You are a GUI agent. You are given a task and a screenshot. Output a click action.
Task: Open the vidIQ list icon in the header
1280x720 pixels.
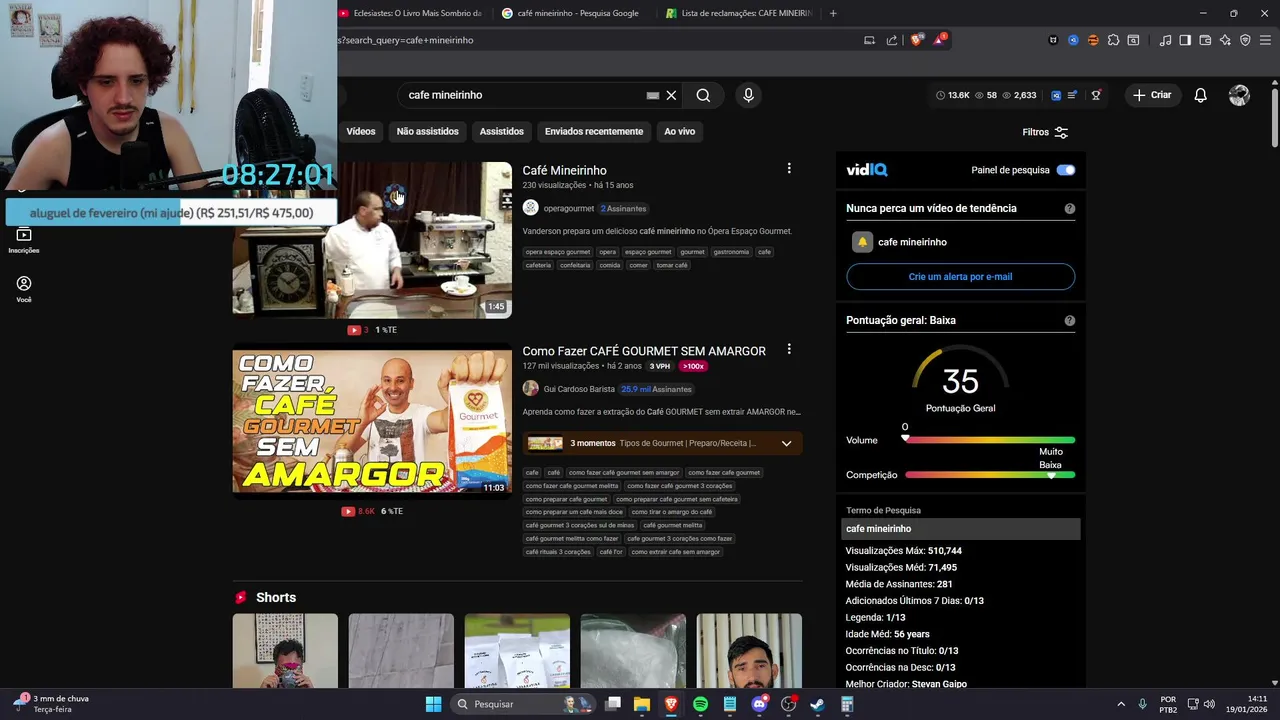(1072, 95)
